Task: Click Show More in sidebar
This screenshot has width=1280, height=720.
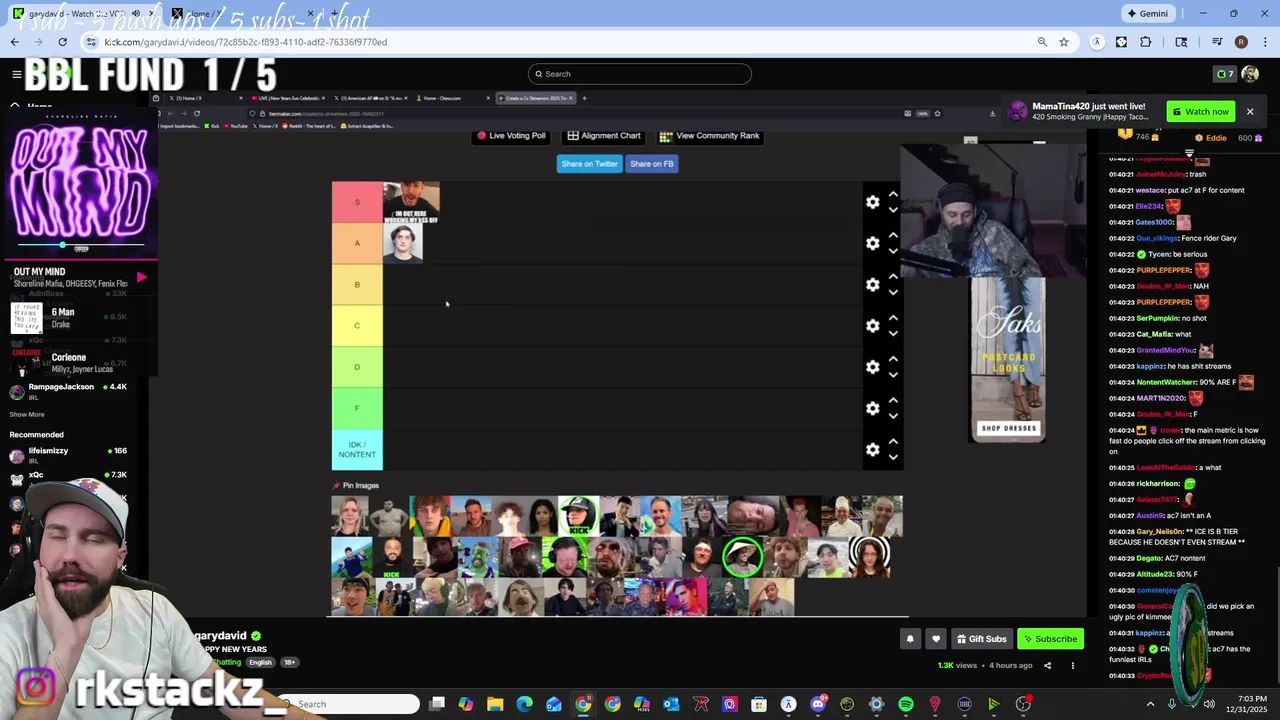Action: (27, 414)
